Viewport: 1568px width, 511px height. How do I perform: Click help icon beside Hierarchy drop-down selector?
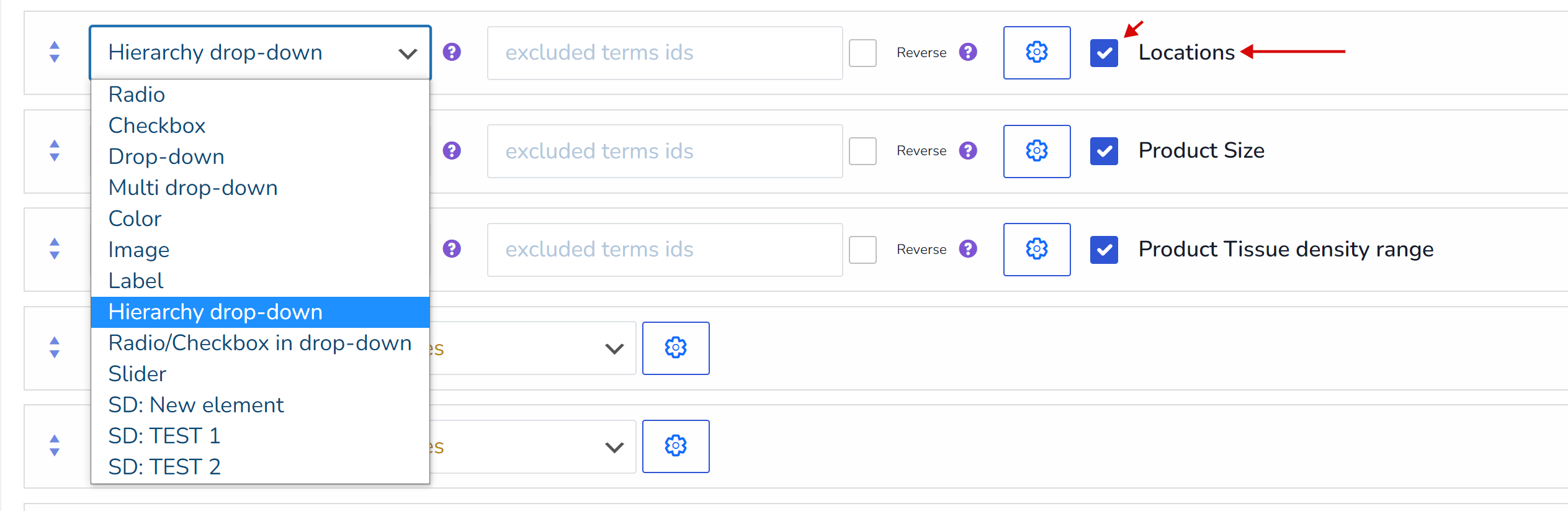coord(452,52)
